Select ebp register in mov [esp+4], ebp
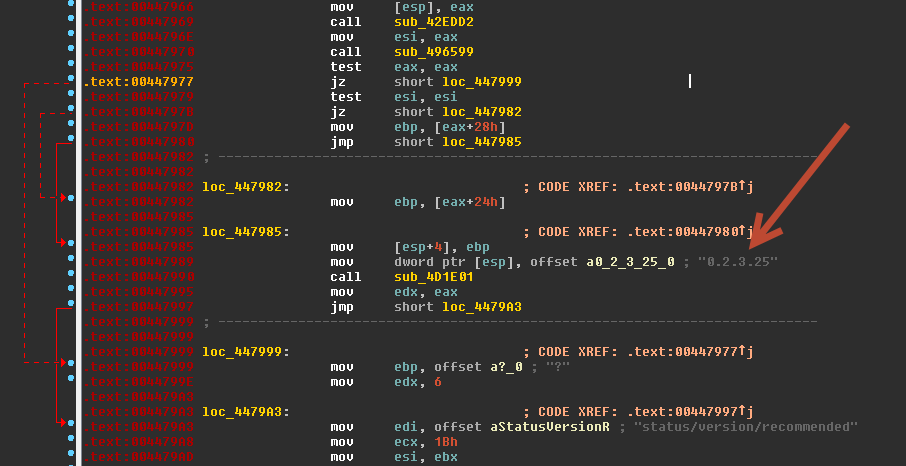Screen dimensions: 906x466 (x=478, y=247)
